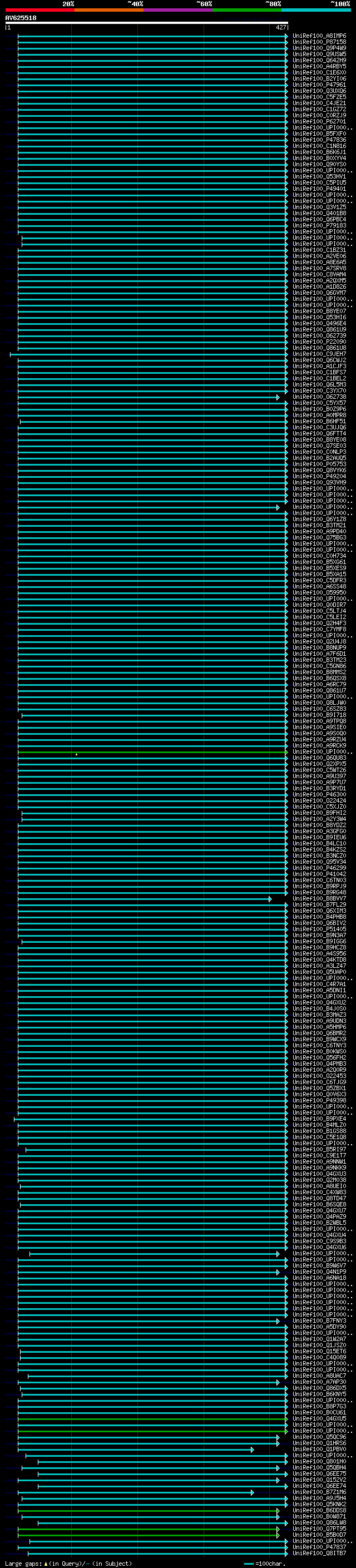356x1568 pixels.
Task: Click the cyan ~100% identity legend segment
Action: point(316,10)
